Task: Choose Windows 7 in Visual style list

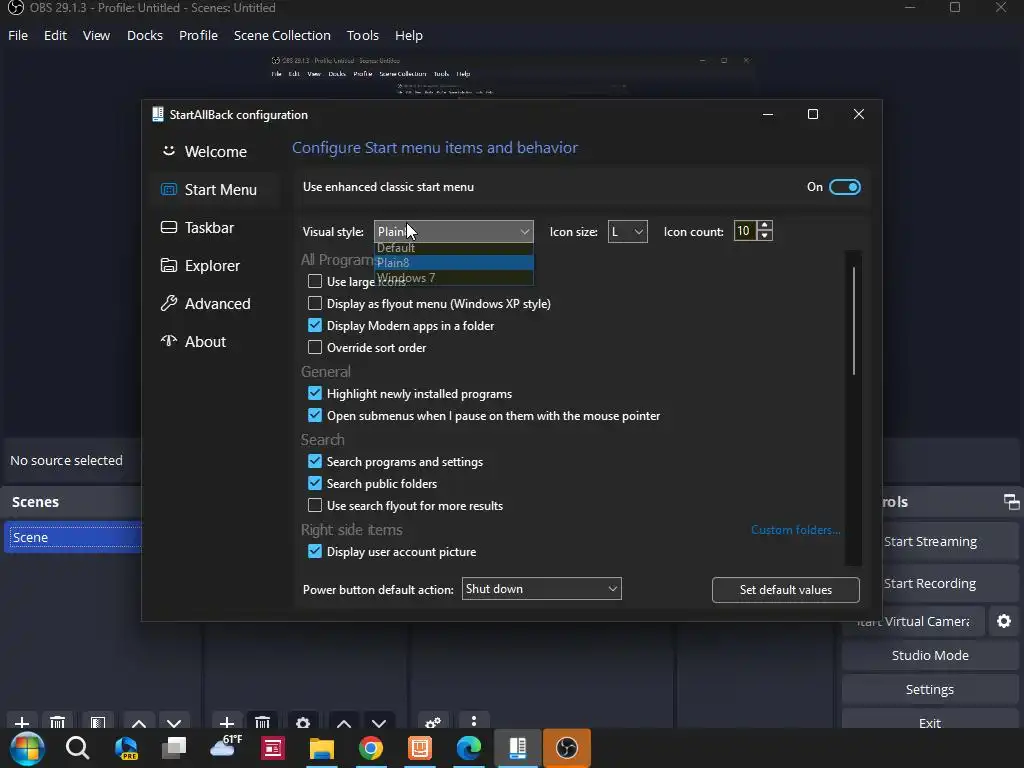Action: (x=453, y=278)
